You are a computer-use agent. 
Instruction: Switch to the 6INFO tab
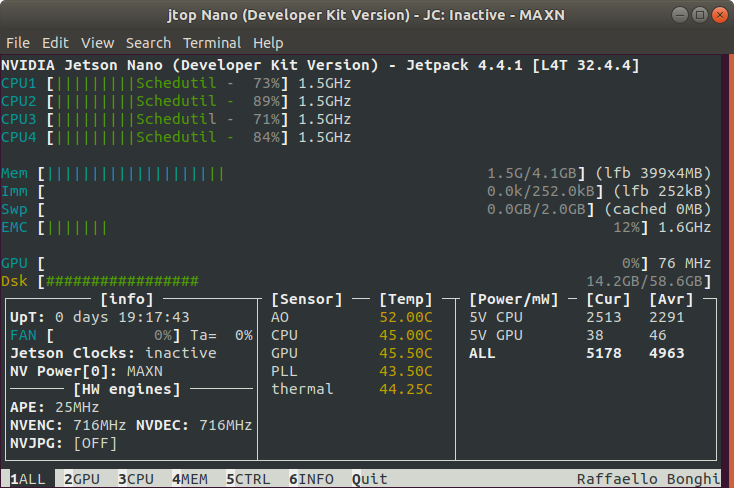[311, 479]
